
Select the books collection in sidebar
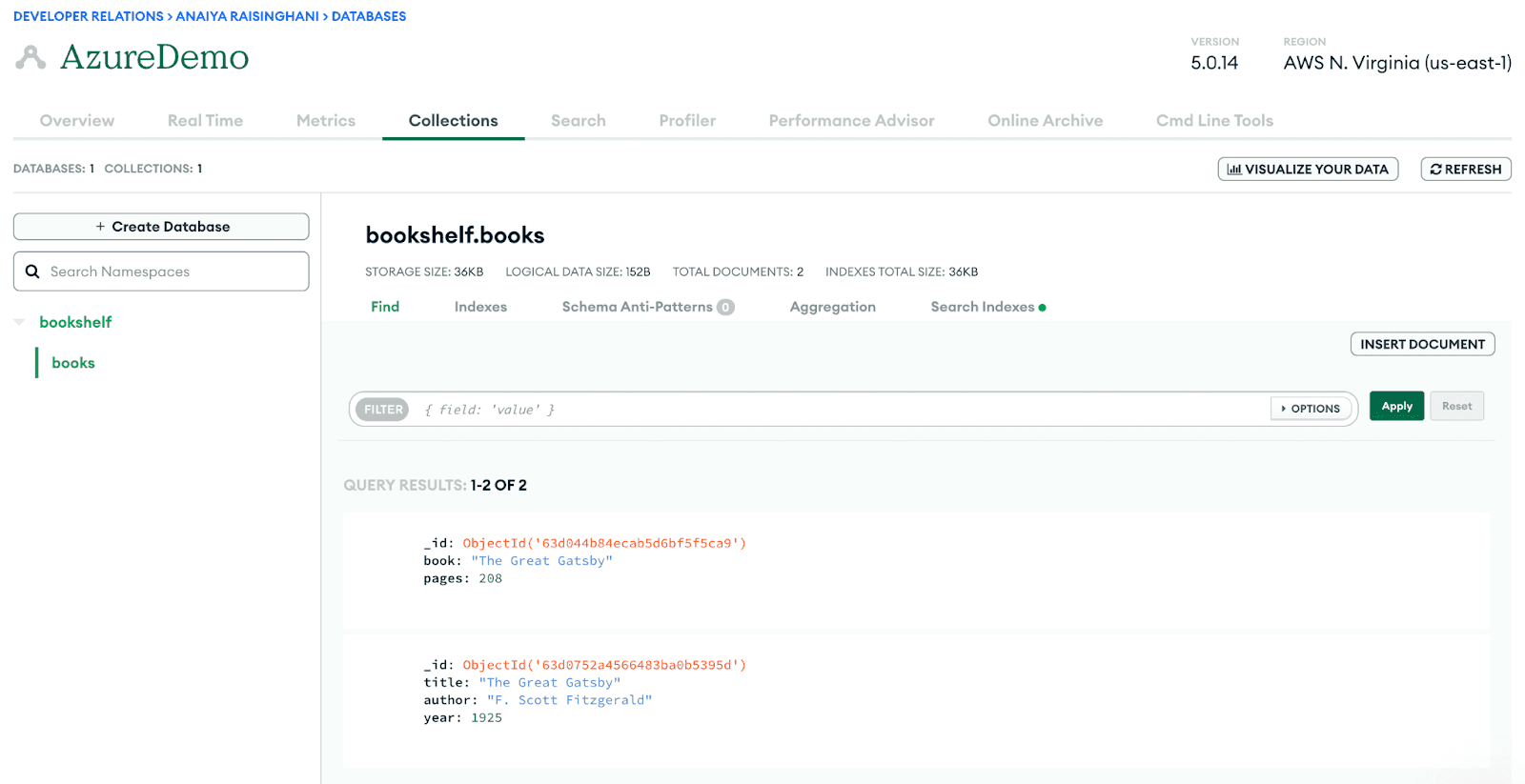[73, 363]
